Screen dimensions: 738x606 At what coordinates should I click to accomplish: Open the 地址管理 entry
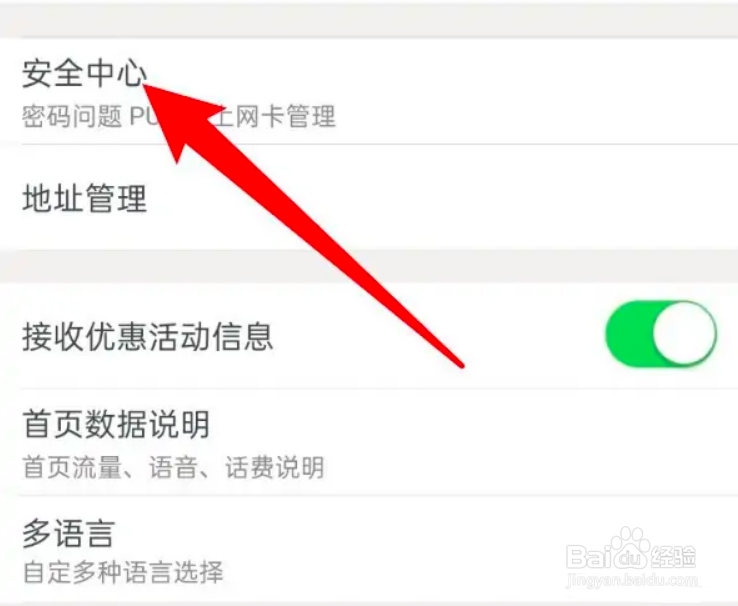(369, 198)
